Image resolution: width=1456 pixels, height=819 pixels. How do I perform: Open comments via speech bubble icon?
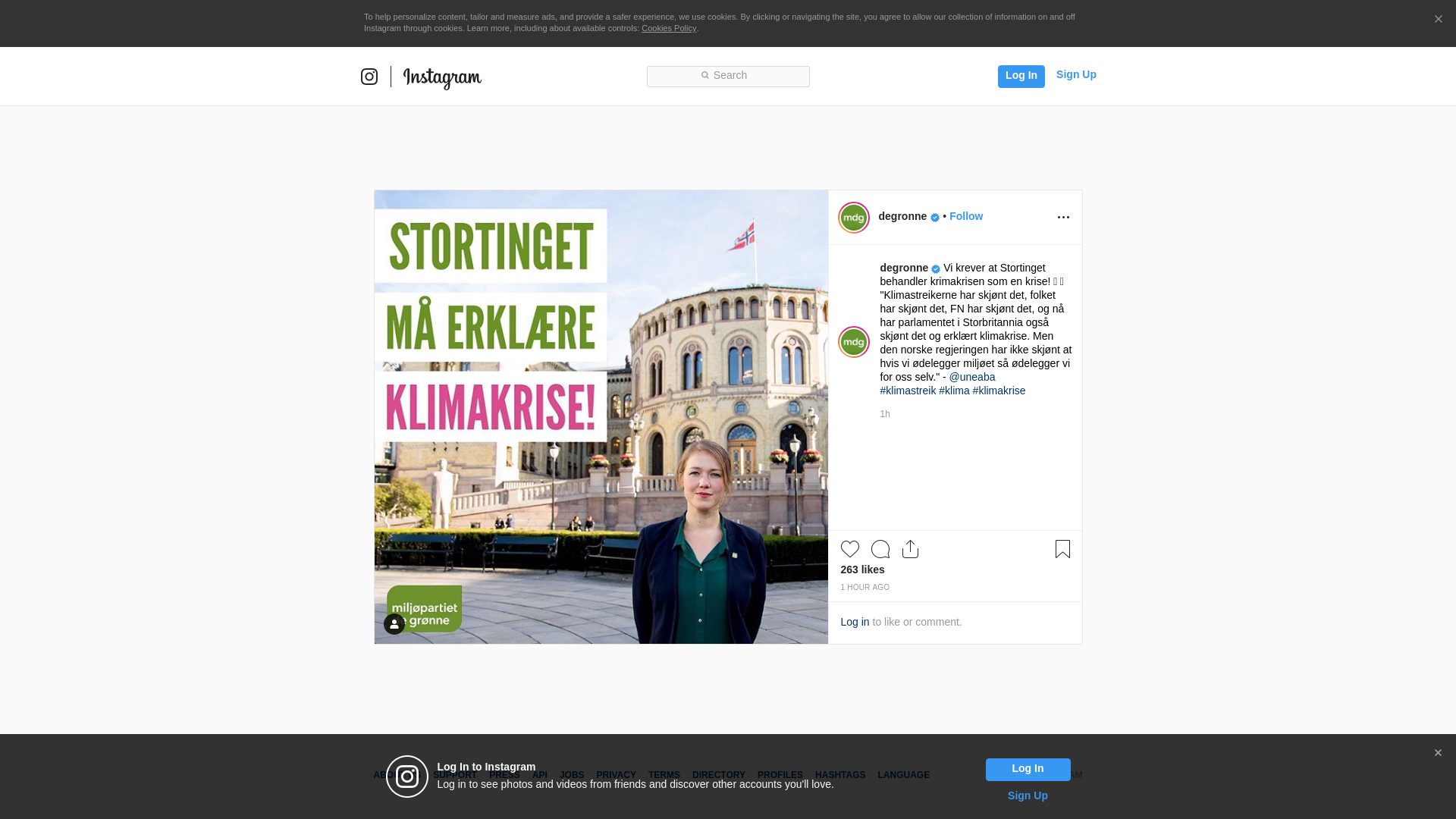point(880,549)
